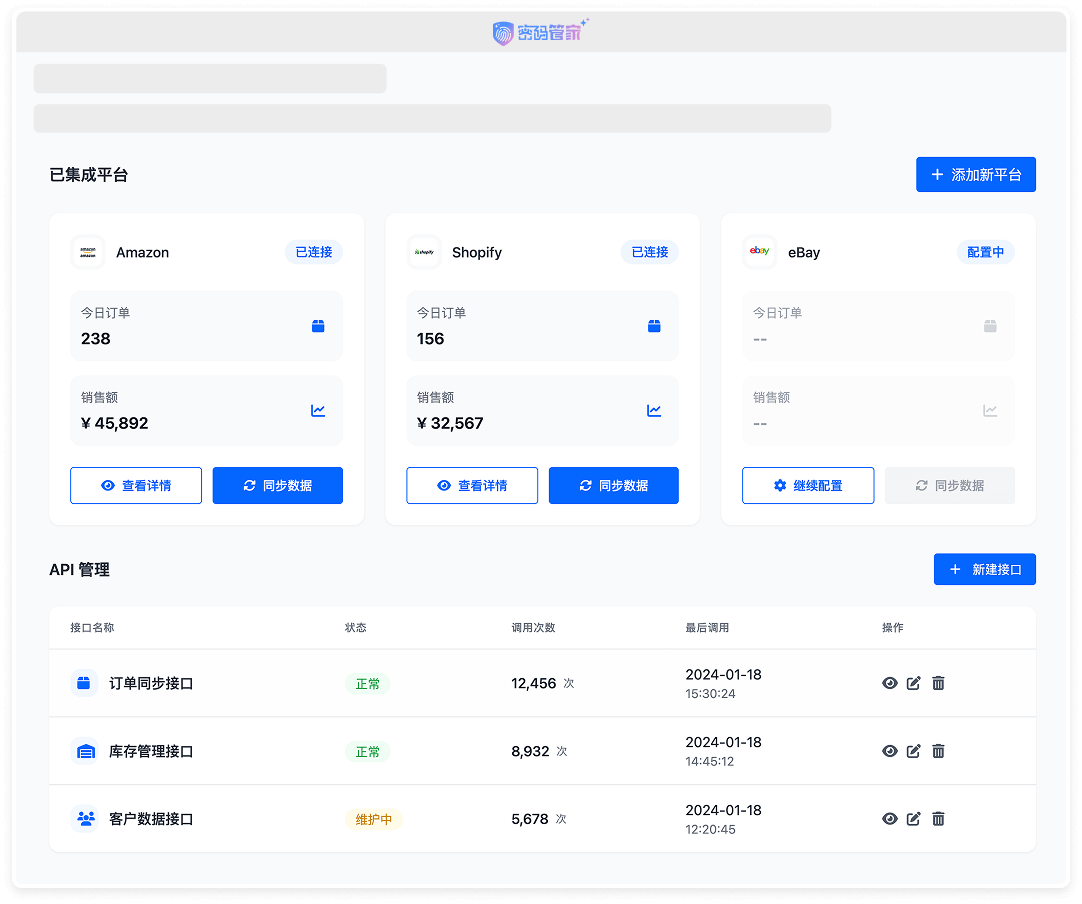
Task: Click the Amazon 已连接 status badge
Action: [313, 252]
